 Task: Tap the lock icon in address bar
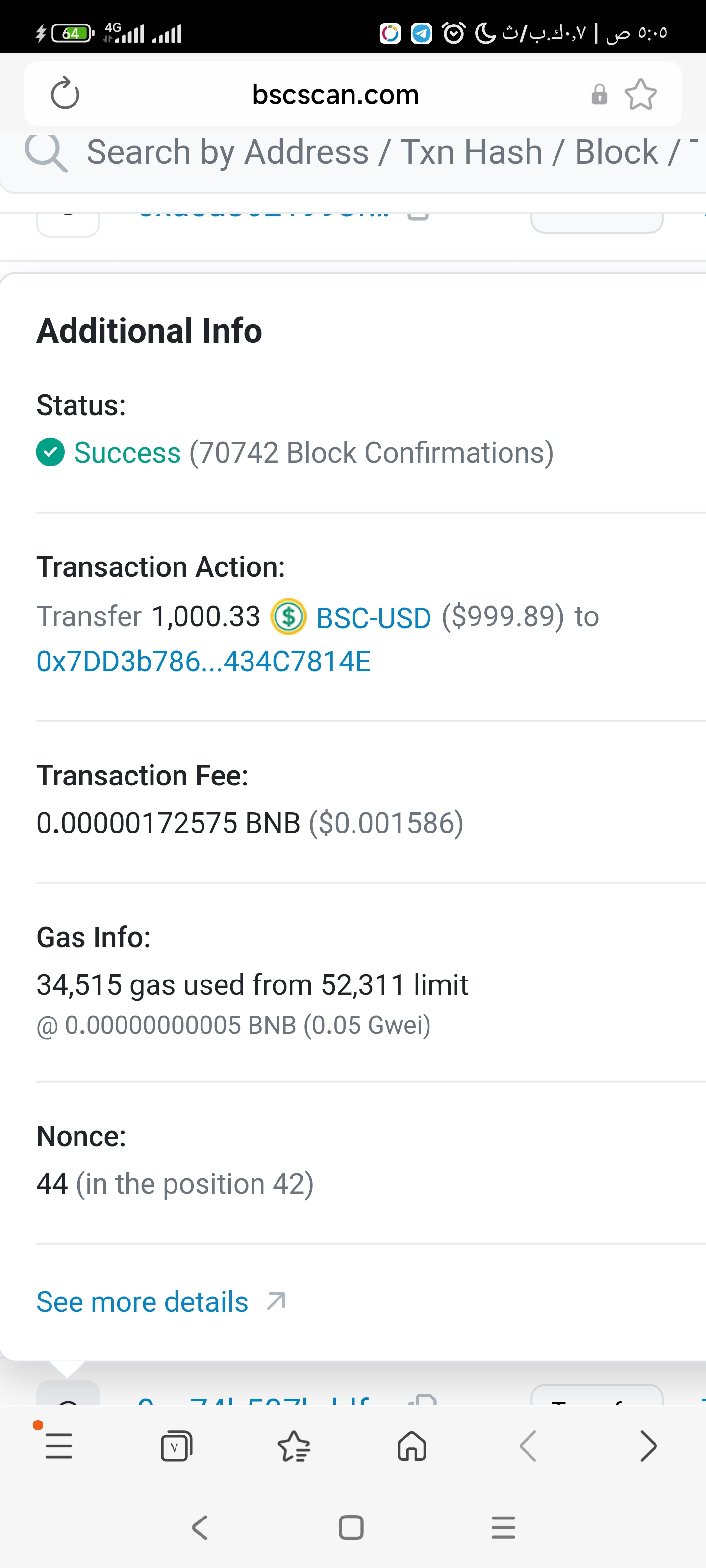[600, 95]
